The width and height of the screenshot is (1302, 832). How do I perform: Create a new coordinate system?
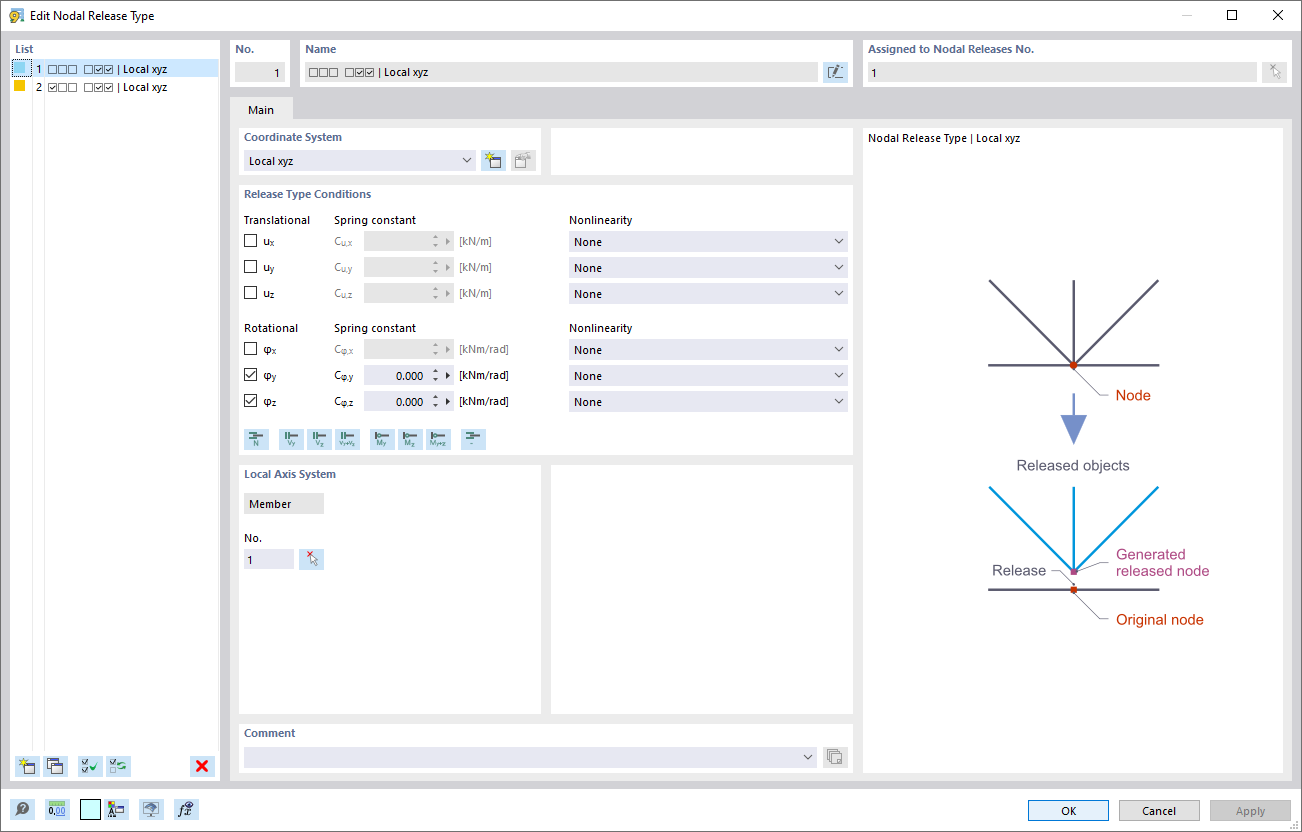(493, 160)
